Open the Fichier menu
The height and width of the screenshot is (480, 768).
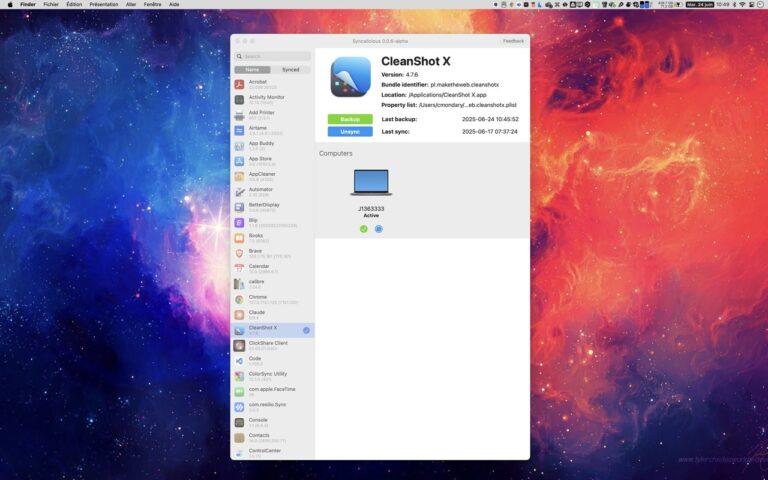(x=51, y=4)
